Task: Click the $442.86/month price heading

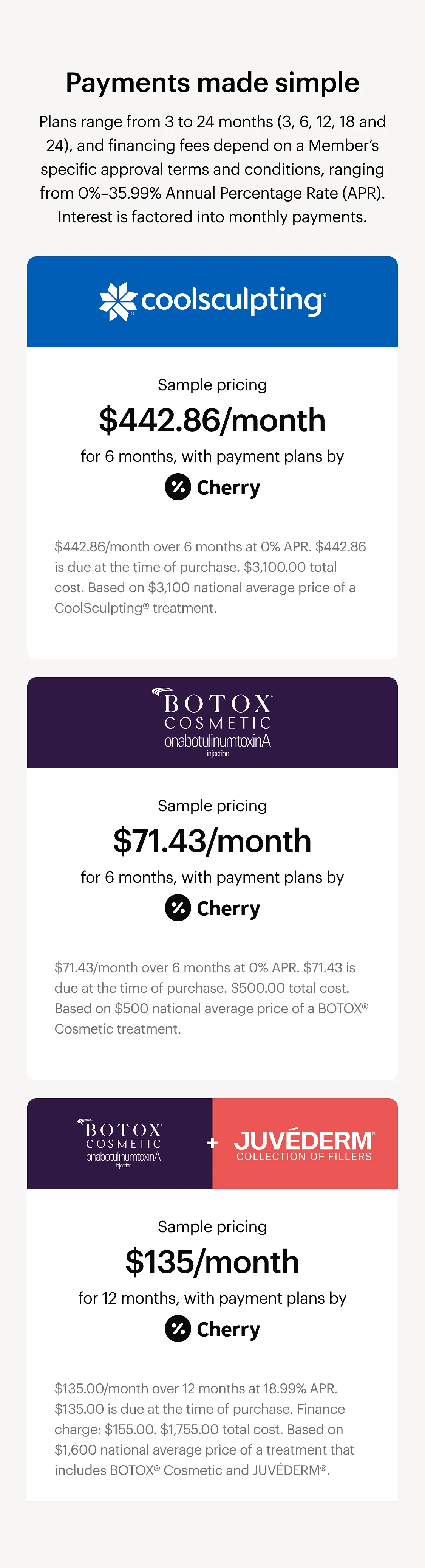Action: click(212, 420)
